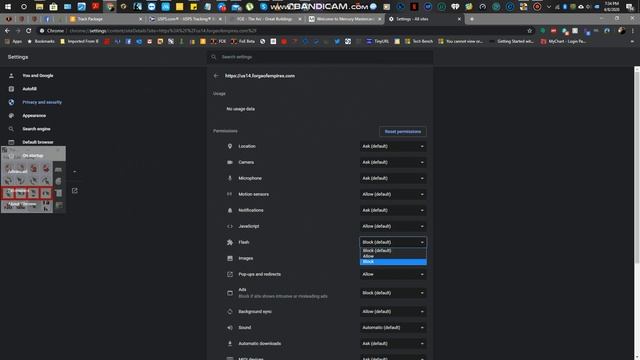Image resolution: width=640 pixels, height=360 pixels.
Task: Show hidden system tray icons chevron
Action: (x=549, y=7)
